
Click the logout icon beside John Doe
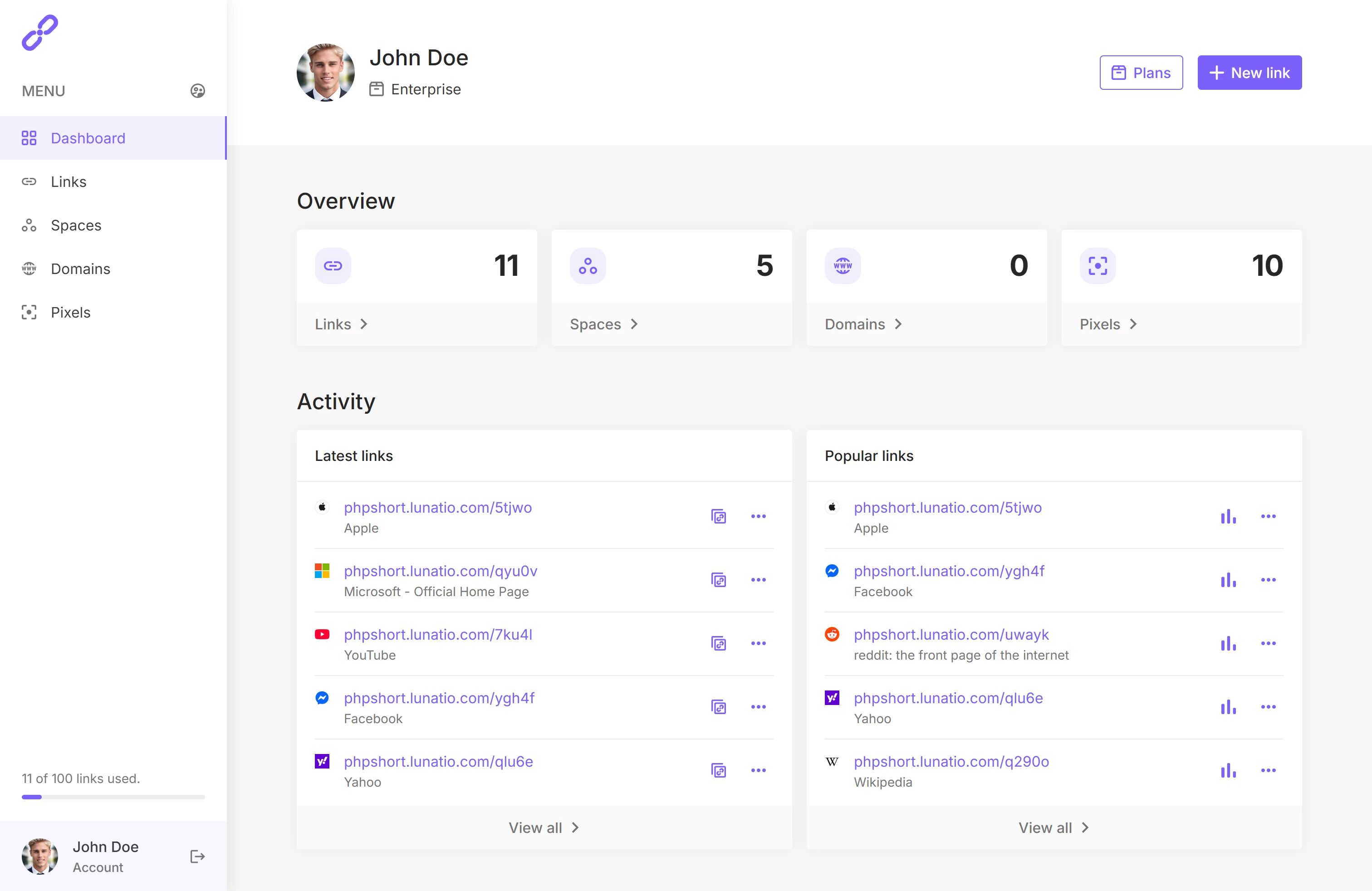click(x=197, y=857)
